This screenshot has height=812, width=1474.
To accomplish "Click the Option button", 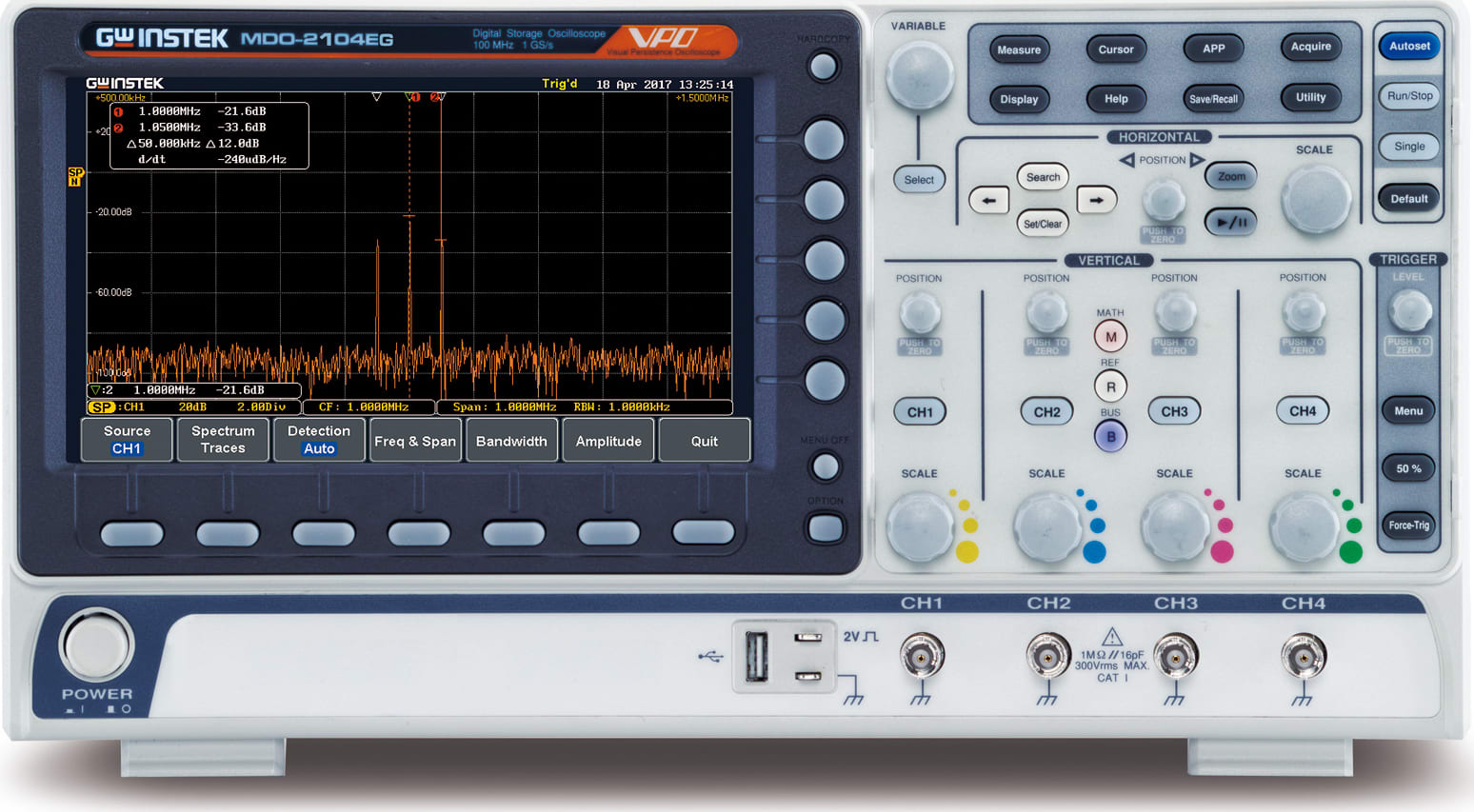I will tap(826, 528).
